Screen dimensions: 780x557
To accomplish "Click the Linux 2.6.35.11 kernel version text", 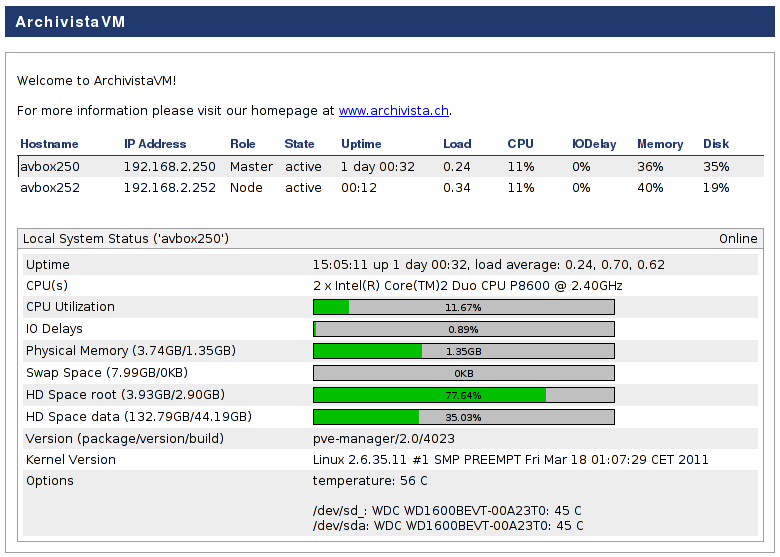I will coord(510,460).
